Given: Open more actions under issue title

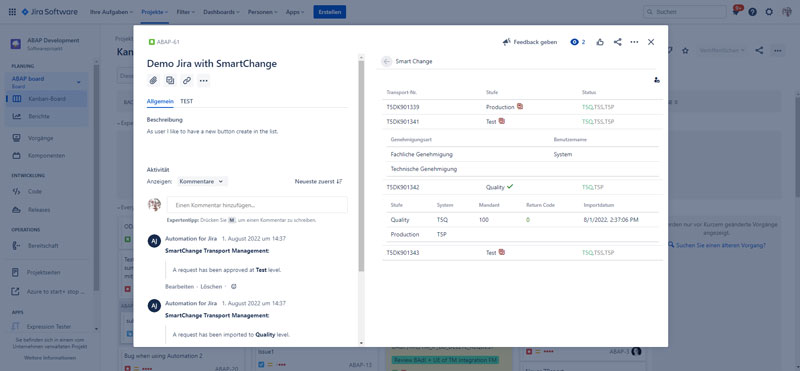Looking at the screenshot, I should 204,80.
